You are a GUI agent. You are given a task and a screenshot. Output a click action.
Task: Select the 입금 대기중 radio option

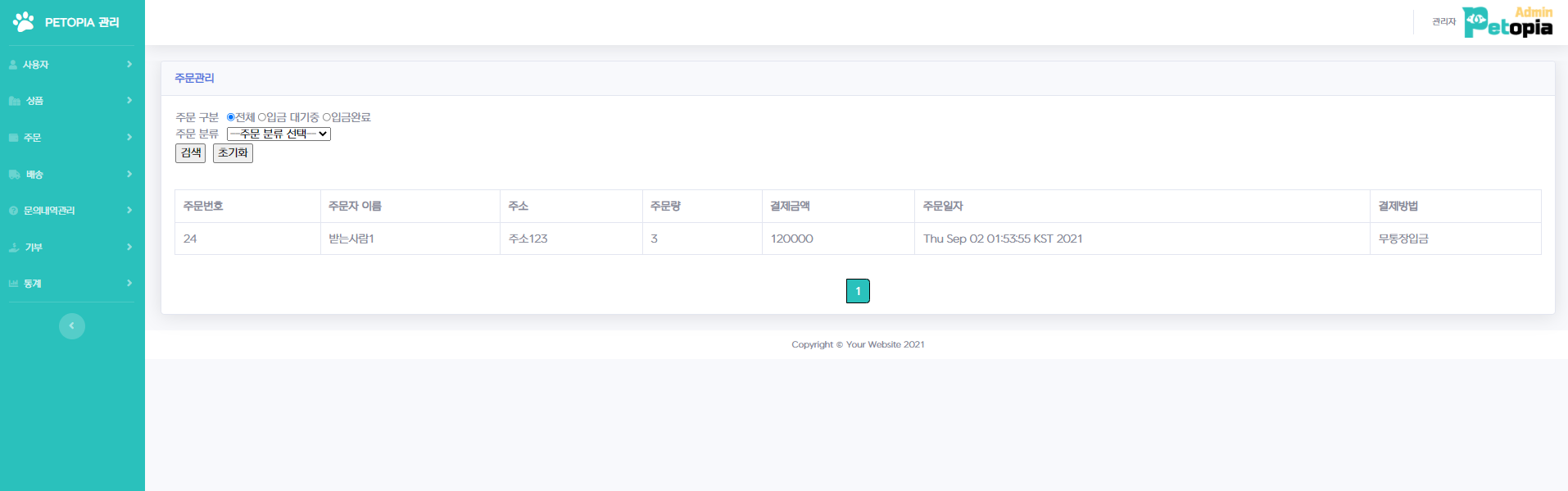tap(262, 117)
